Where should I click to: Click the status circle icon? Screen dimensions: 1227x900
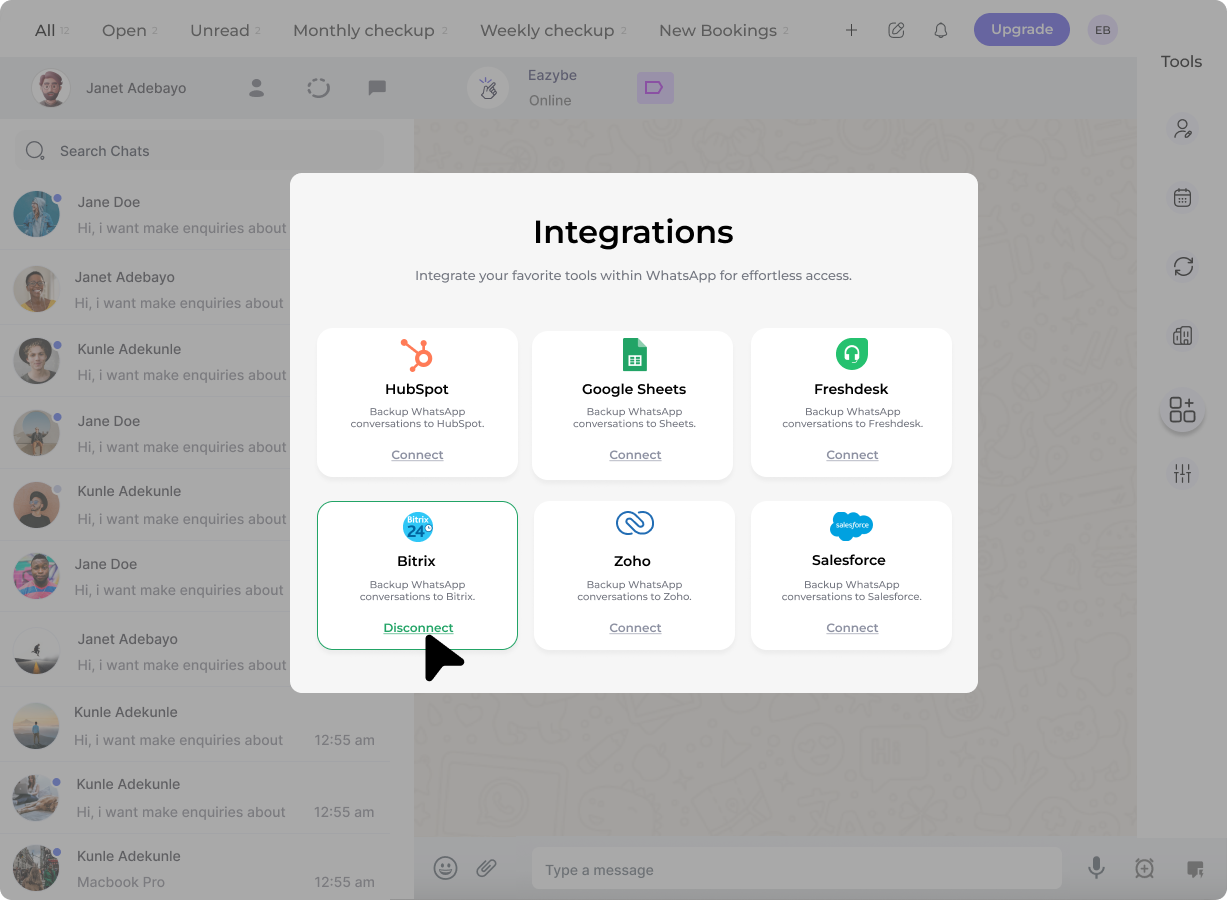(x=318, y=88)
